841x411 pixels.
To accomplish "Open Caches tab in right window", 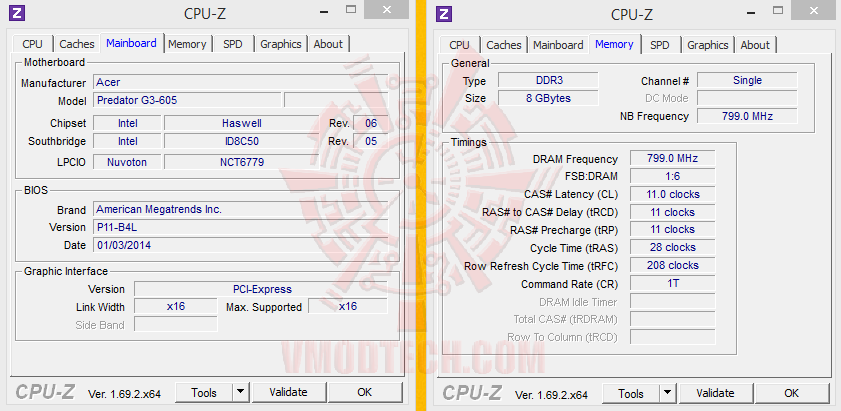I will point(504,45).
